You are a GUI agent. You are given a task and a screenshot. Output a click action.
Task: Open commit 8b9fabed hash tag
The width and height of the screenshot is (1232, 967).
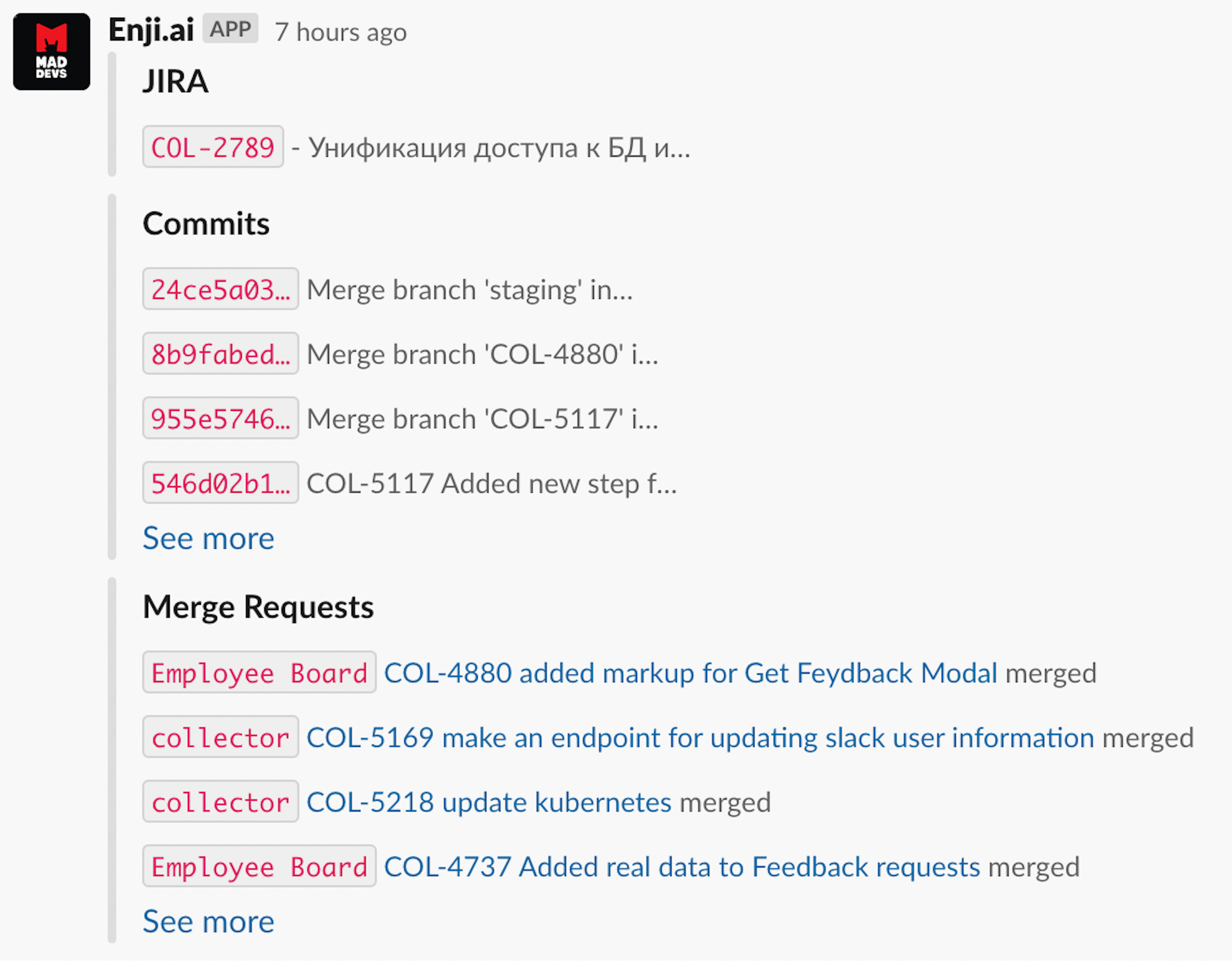pos(220,354)
